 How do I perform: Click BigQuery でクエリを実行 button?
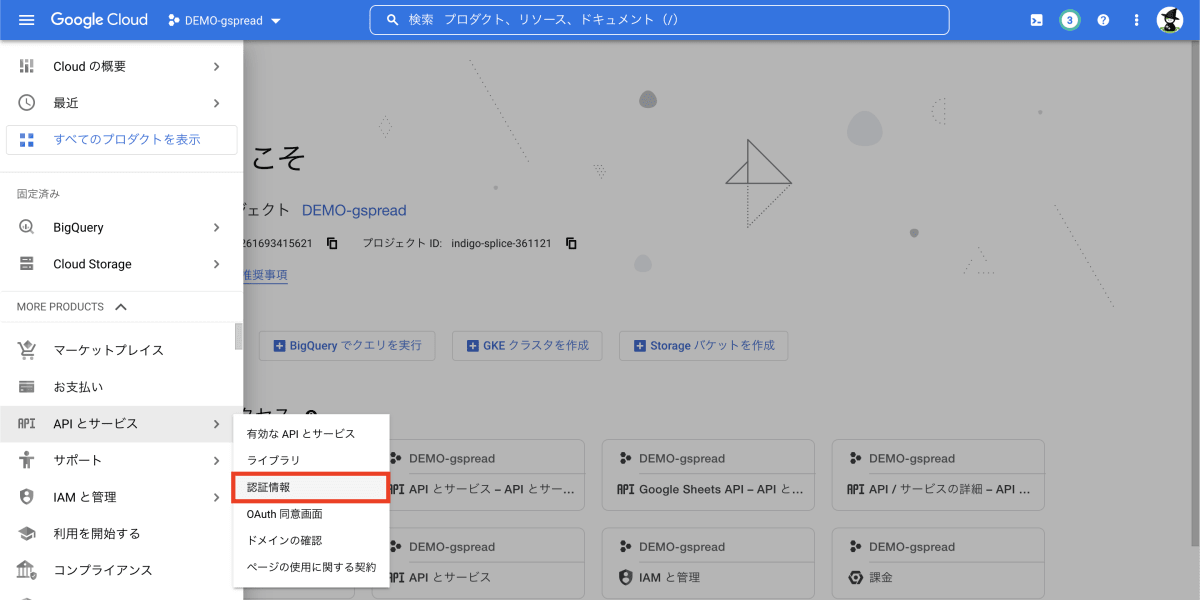(347, 345)
